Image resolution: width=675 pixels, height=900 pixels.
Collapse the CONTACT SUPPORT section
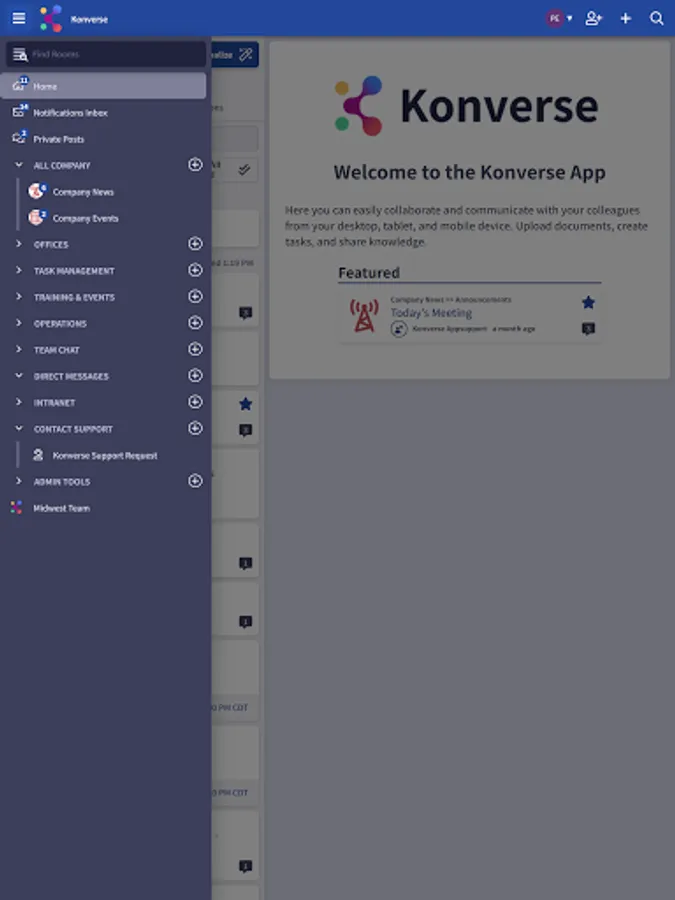pyautogui.click(x=19, y=429)
